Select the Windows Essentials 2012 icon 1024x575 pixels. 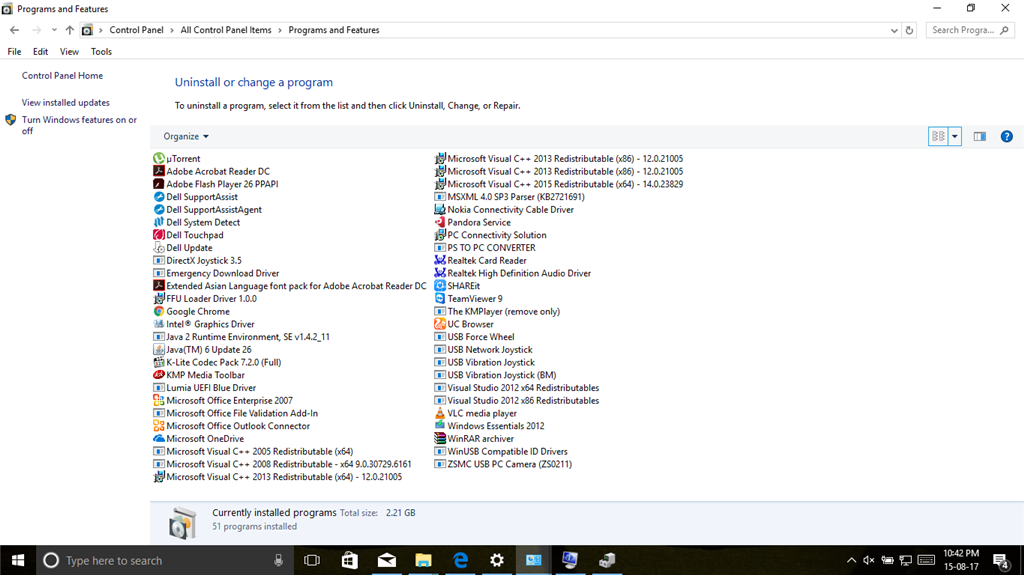pyautogui.click(x=440, y=425)
